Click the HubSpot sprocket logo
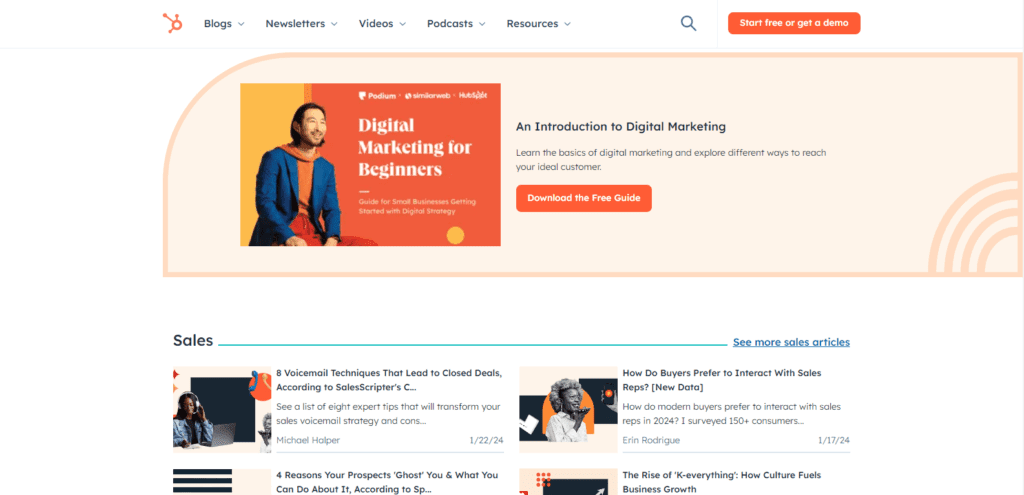 172,24
